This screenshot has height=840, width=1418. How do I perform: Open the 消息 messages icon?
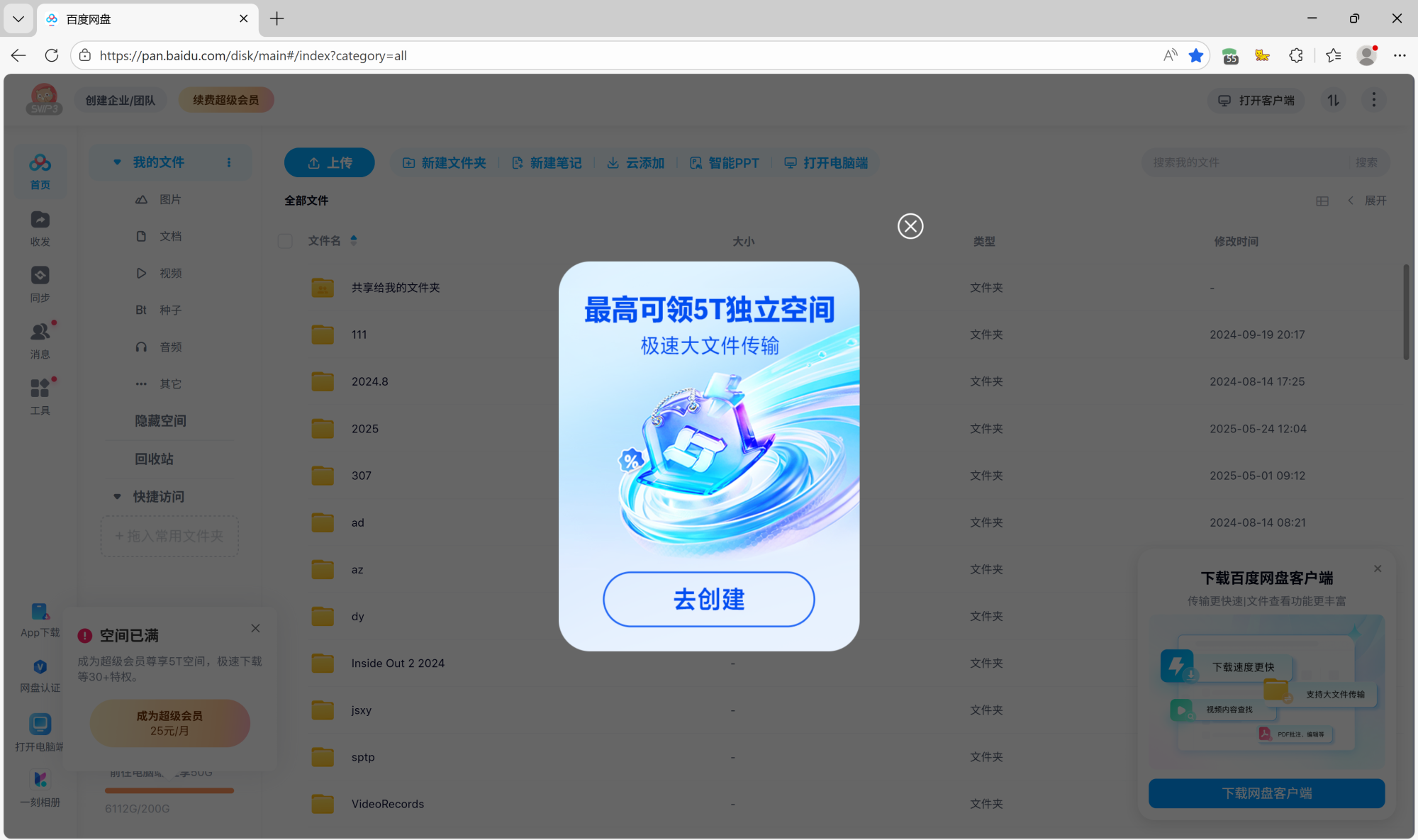[x=40, y=339]
